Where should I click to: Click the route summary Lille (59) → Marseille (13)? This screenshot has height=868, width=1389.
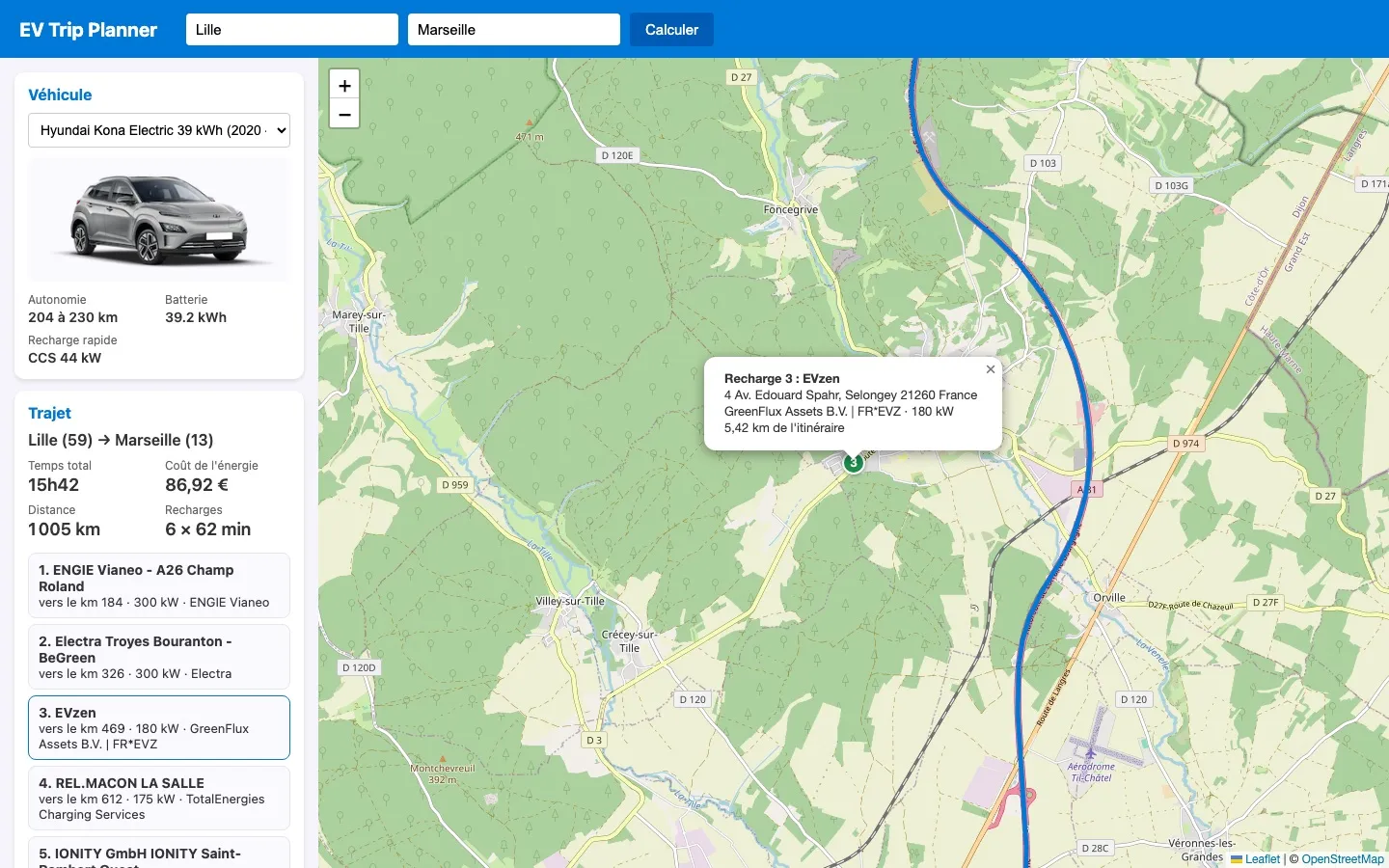[121, 440]
